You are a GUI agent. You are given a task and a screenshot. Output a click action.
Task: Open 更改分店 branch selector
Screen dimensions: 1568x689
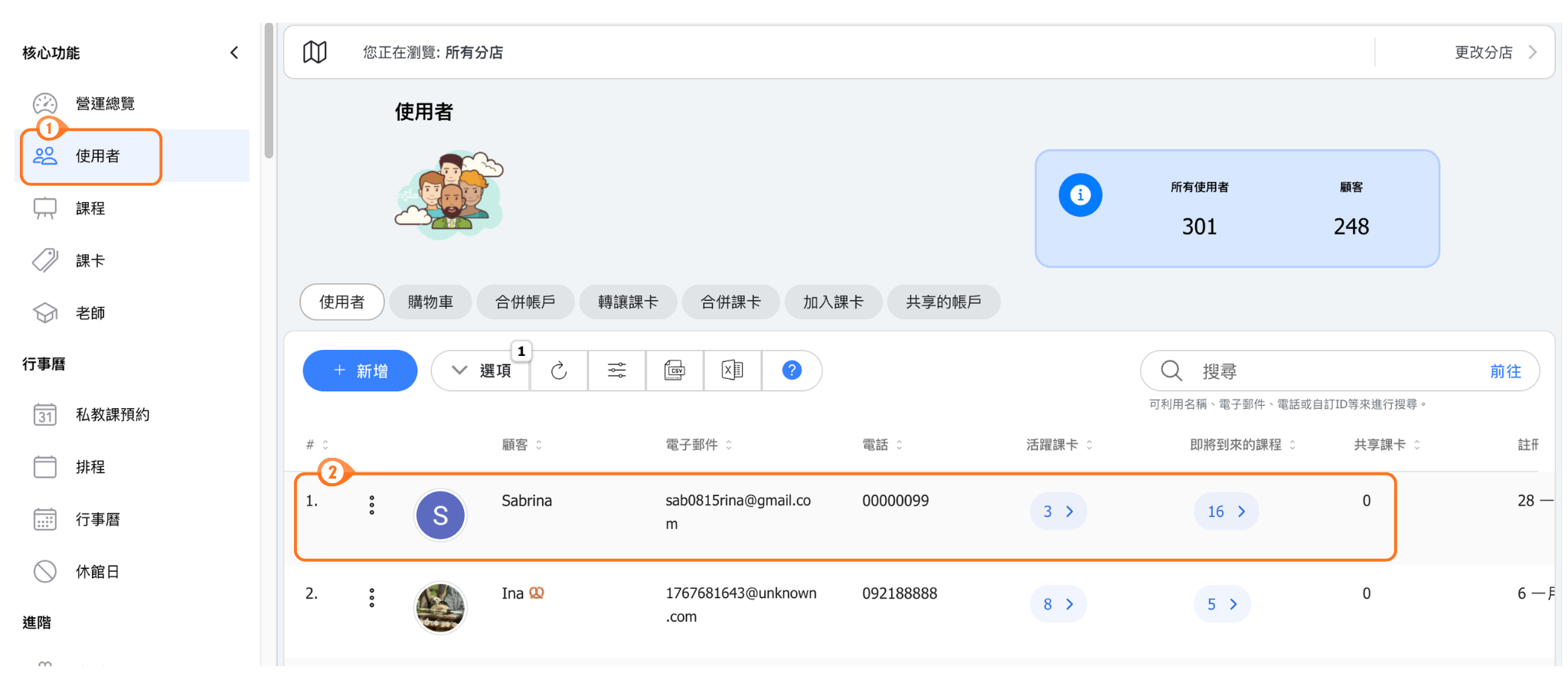coord(1494,52)
